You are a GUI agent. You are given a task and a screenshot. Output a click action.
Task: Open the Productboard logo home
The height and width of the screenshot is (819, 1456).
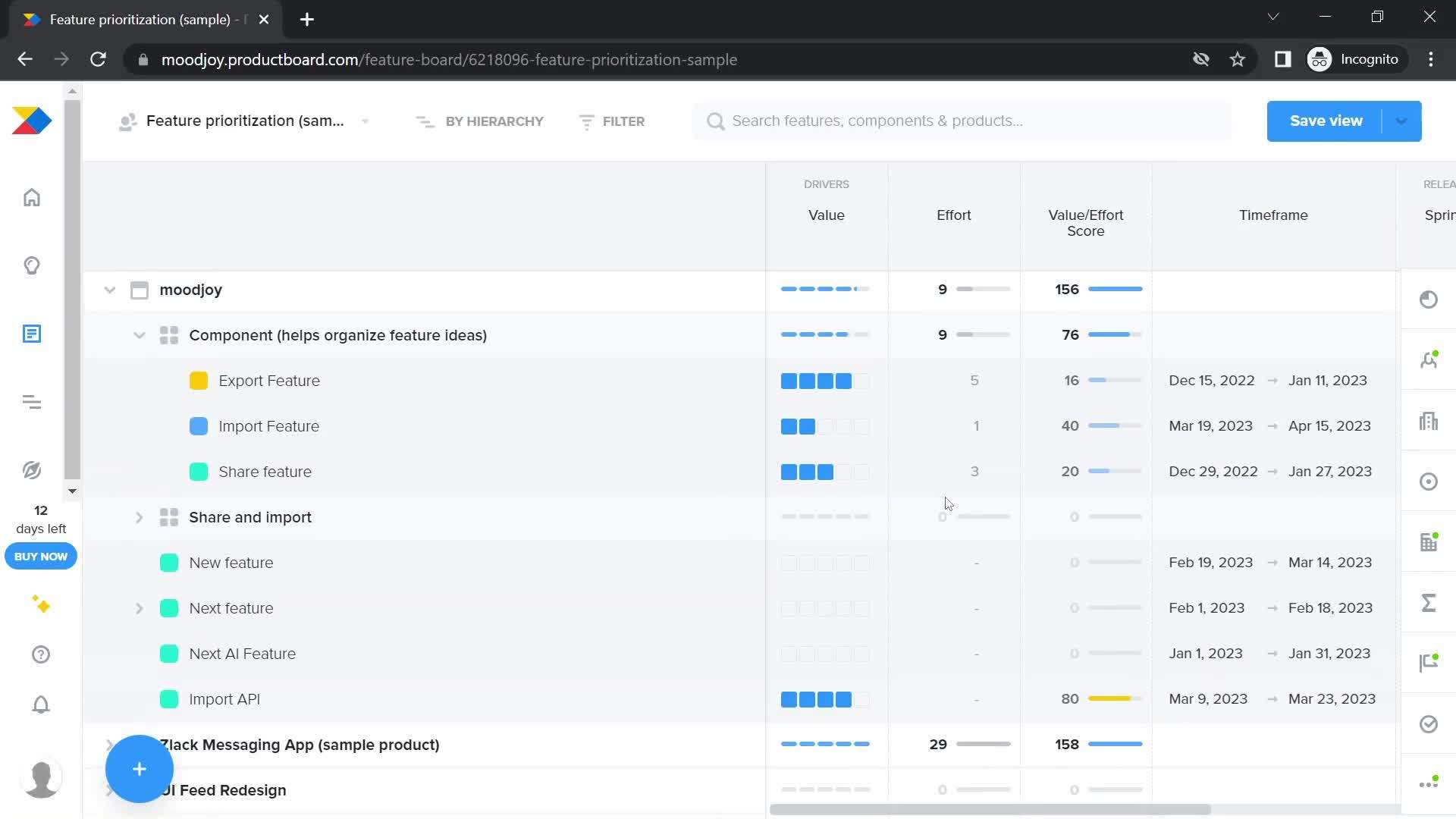tap(32, 121)
